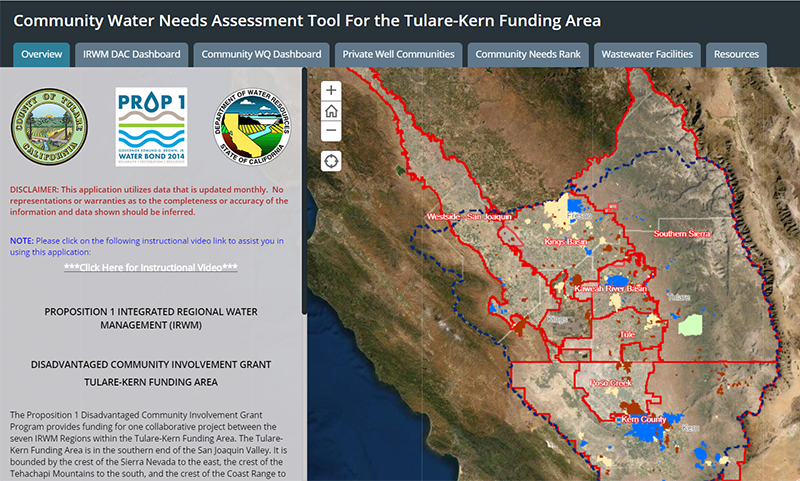Screen dimensions: 800x481
Task: Click the DISCLAIMER text paragraph
Action: (x=149, y=201)
